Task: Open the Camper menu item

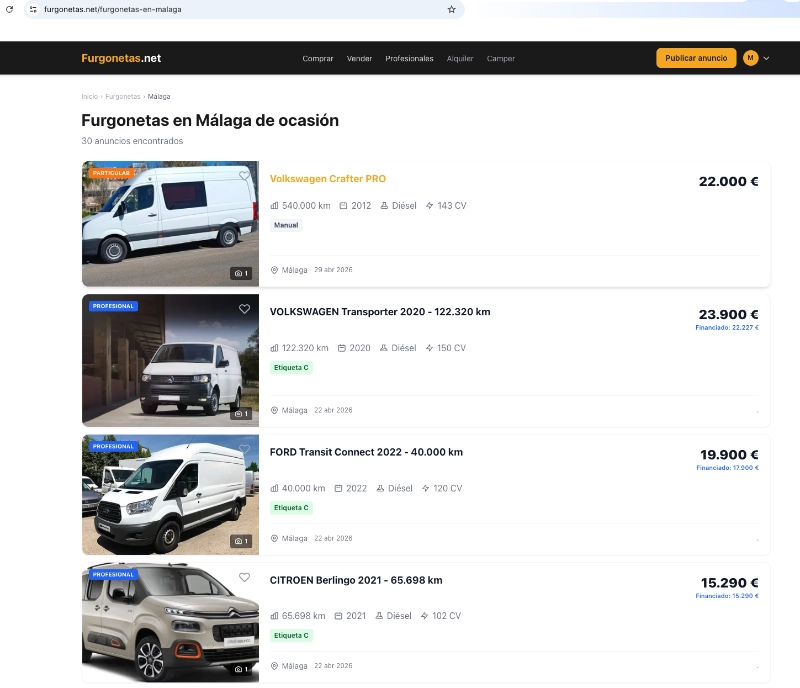Action: pos(501,59)
